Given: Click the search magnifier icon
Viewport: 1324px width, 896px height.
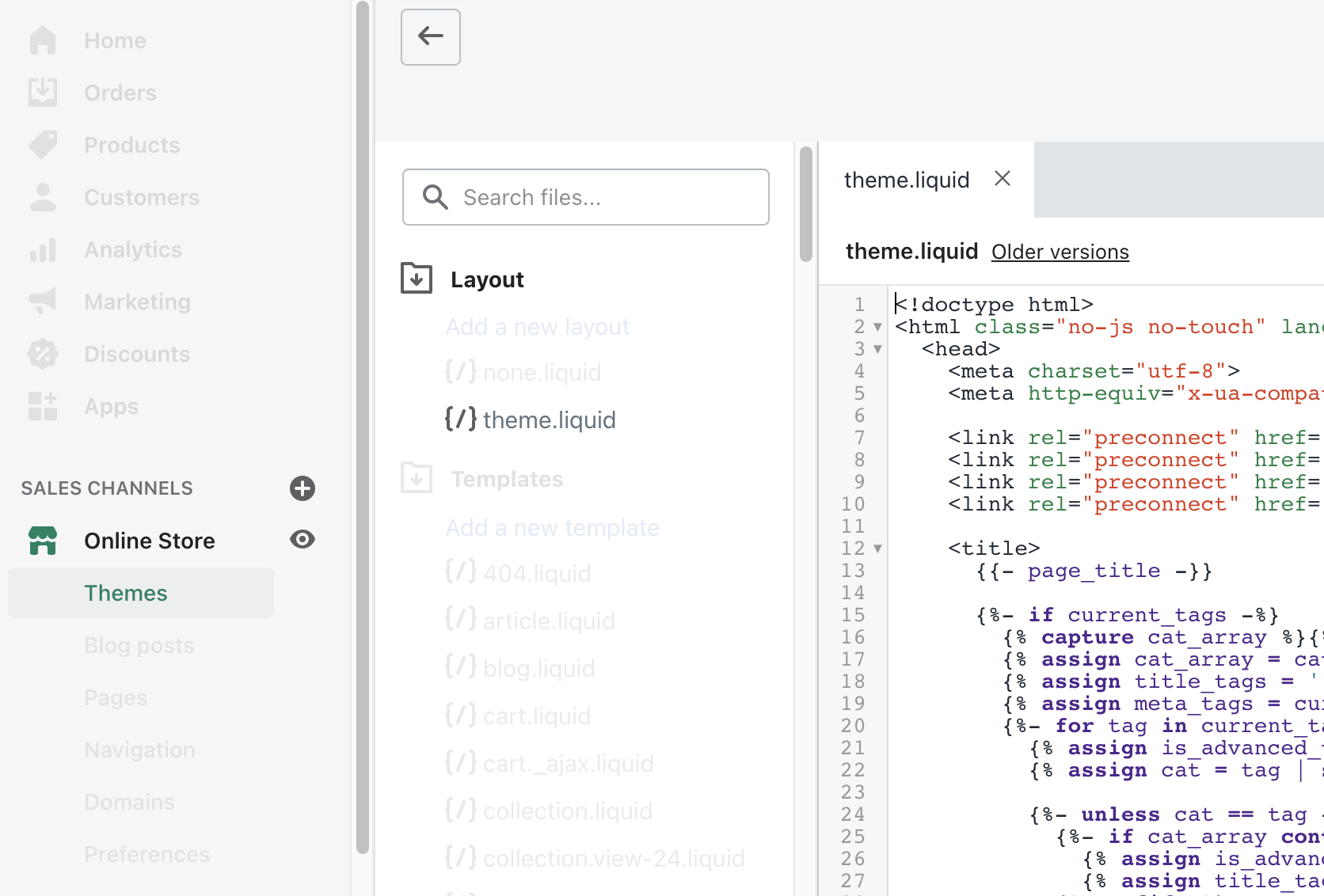Looking at the screenshot, I should 436,197.
